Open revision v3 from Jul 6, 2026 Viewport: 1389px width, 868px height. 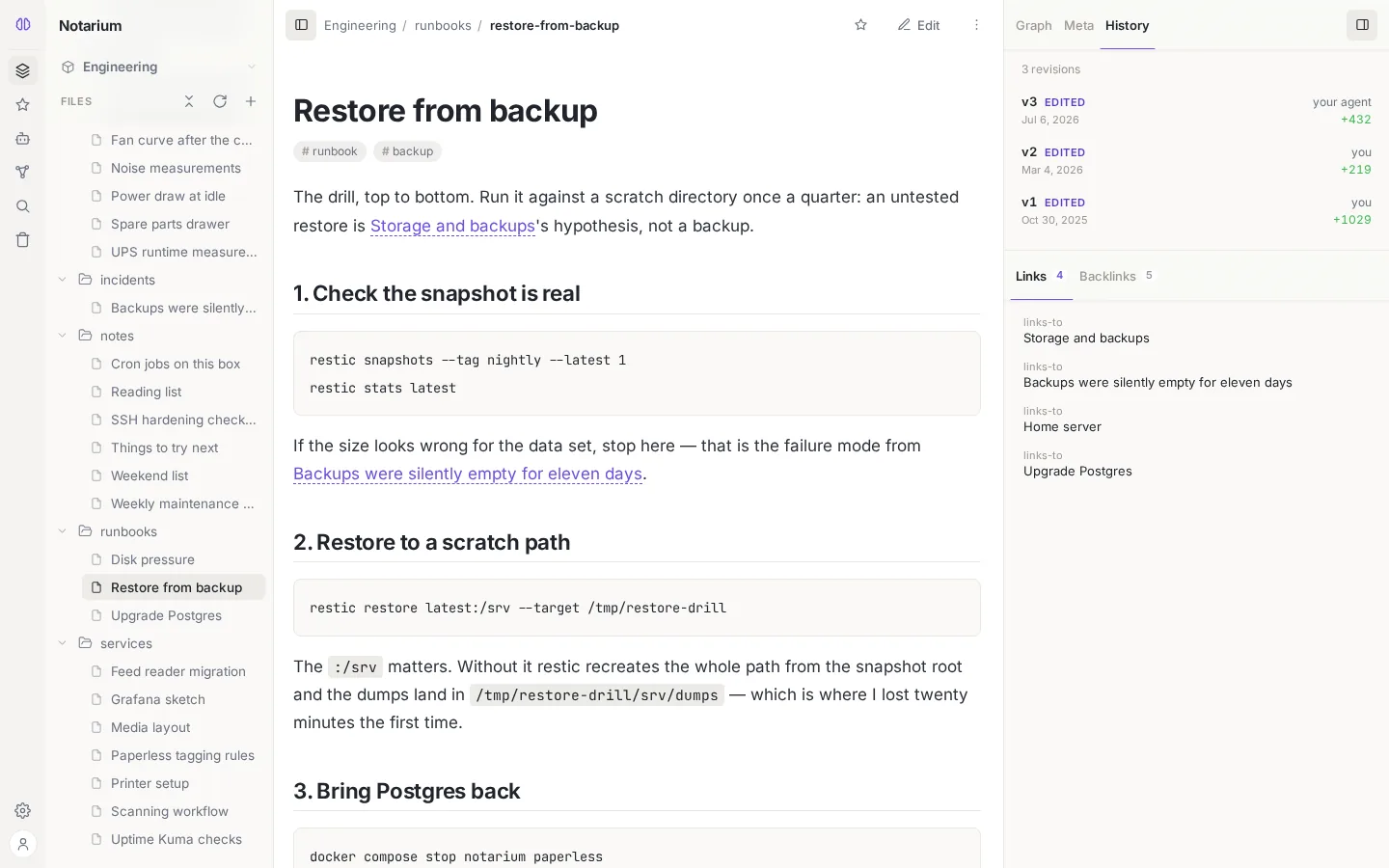pyautogui.click(x=1196, y=111)
